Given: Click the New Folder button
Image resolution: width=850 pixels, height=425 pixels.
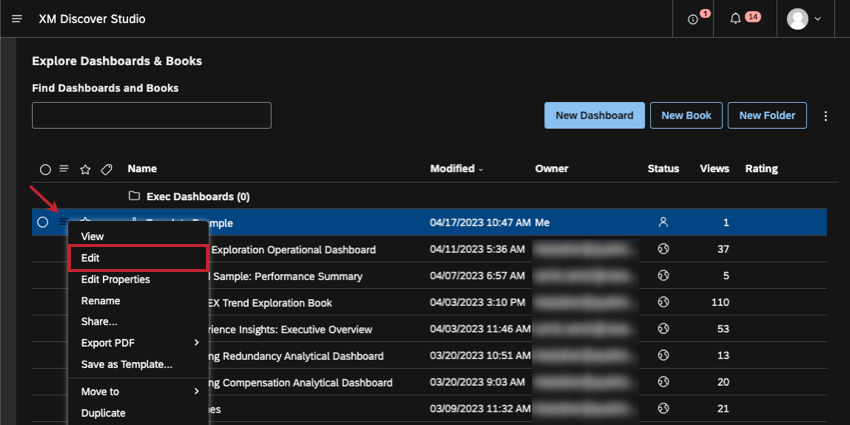Looking at the screenshot, I should pyautogui.click(x=767, y=115).
